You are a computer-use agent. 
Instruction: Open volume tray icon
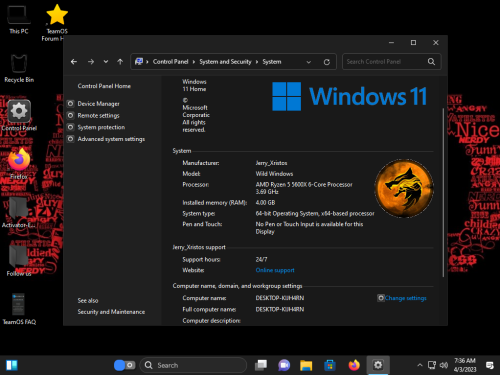[444, 365]
